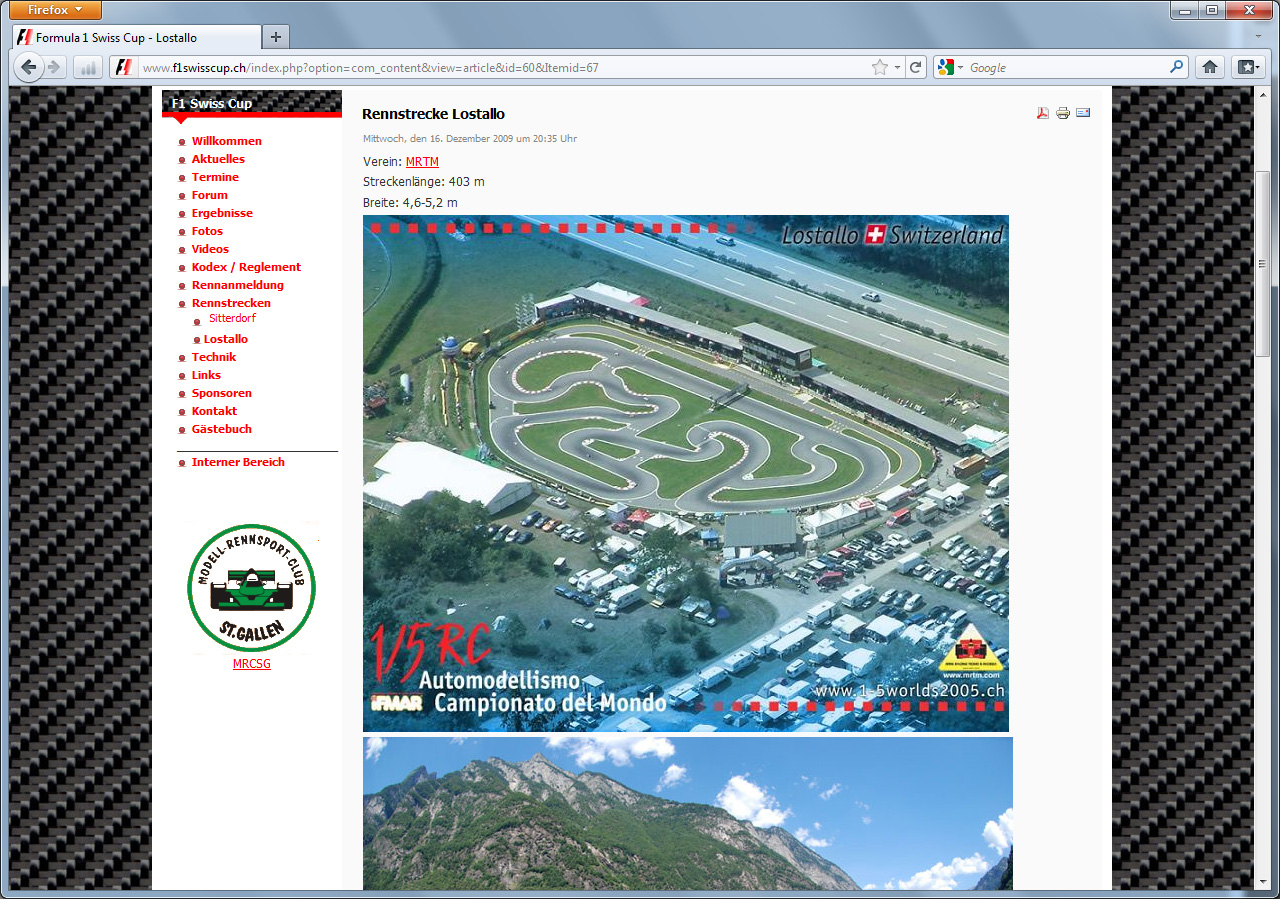Select the Lostallo submenu item
1280x899 pixels.
tap(226, 339)
